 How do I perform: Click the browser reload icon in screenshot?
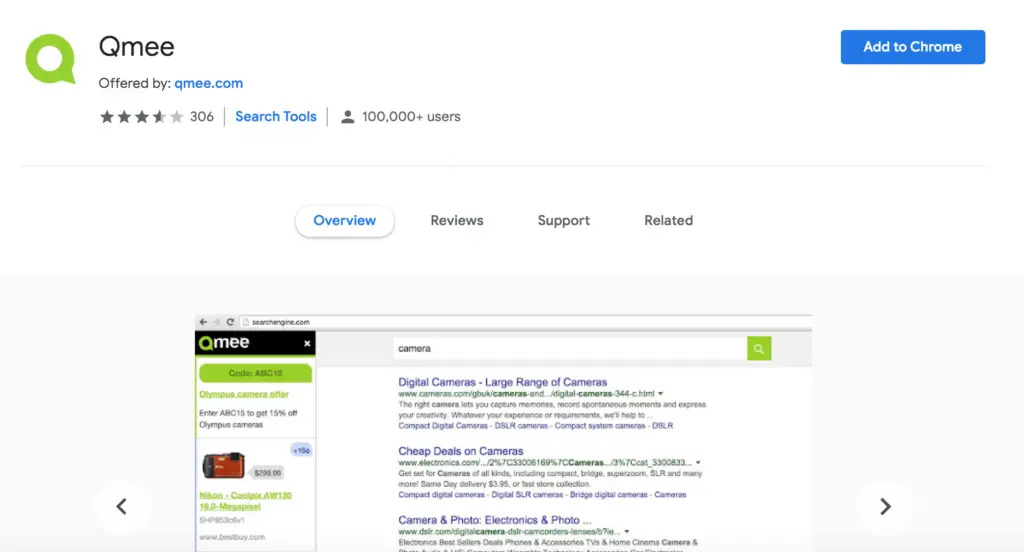230,322
